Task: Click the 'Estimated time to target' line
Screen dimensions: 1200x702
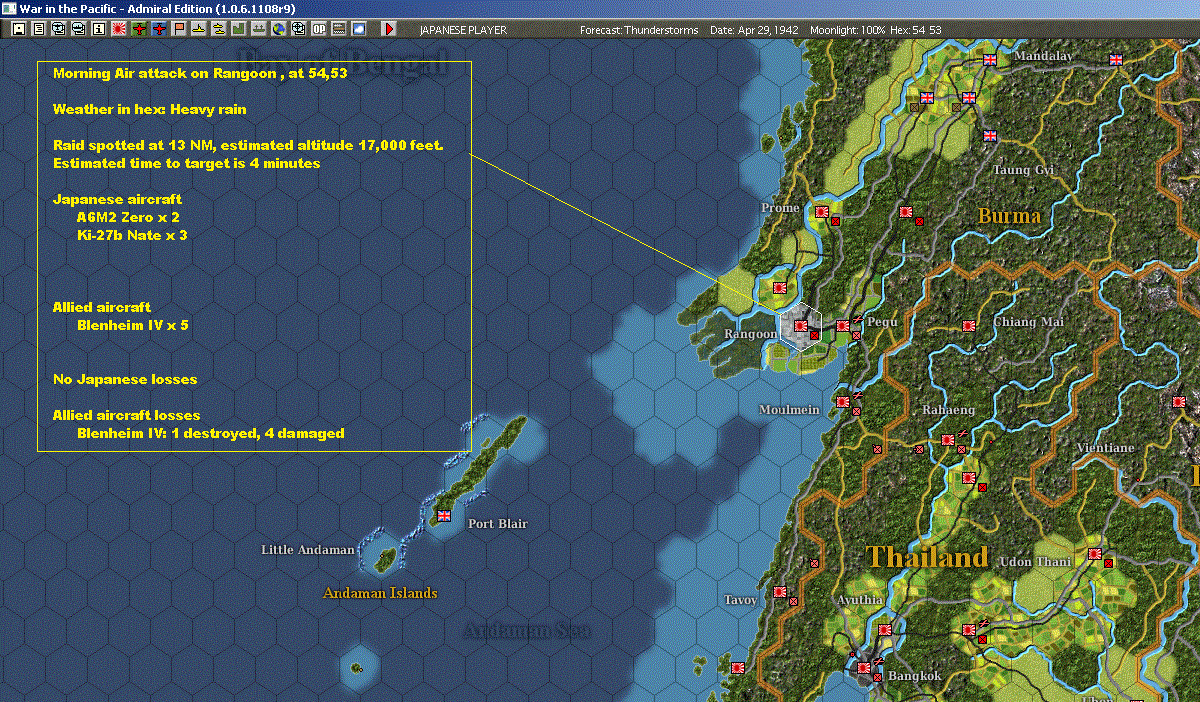Action: tap(186, 163)
